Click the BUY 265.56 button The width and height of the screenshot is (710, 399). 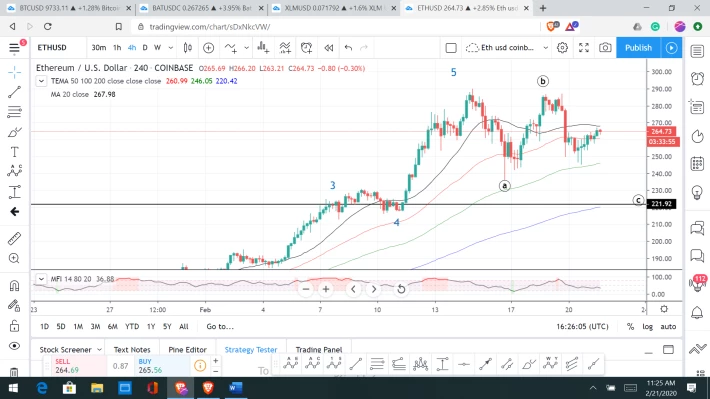pos(162,365)
